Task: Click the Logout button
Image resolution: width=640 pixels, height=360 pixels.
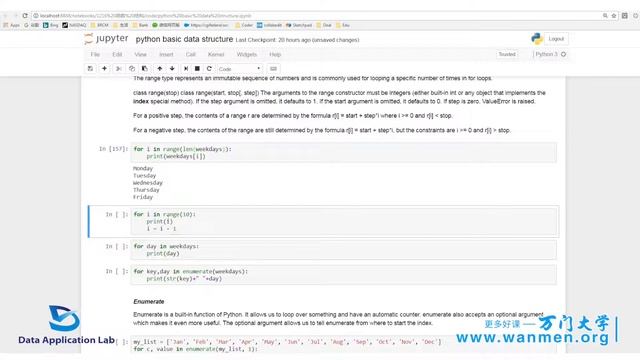Action: pos(556,39)
